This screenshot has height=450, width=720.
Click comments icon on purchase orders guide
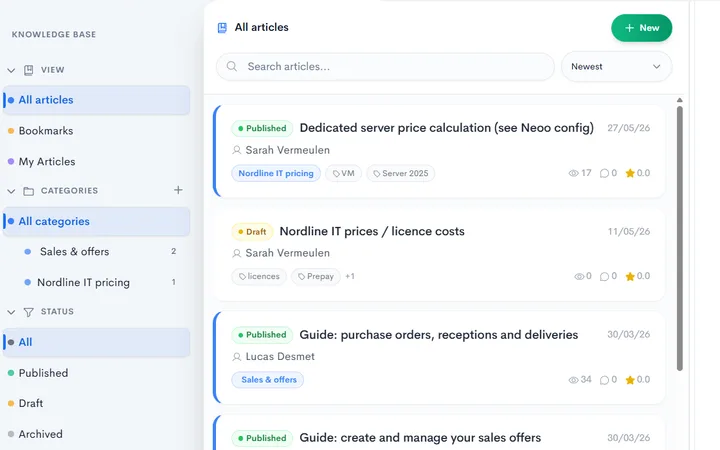pos(604,380)
